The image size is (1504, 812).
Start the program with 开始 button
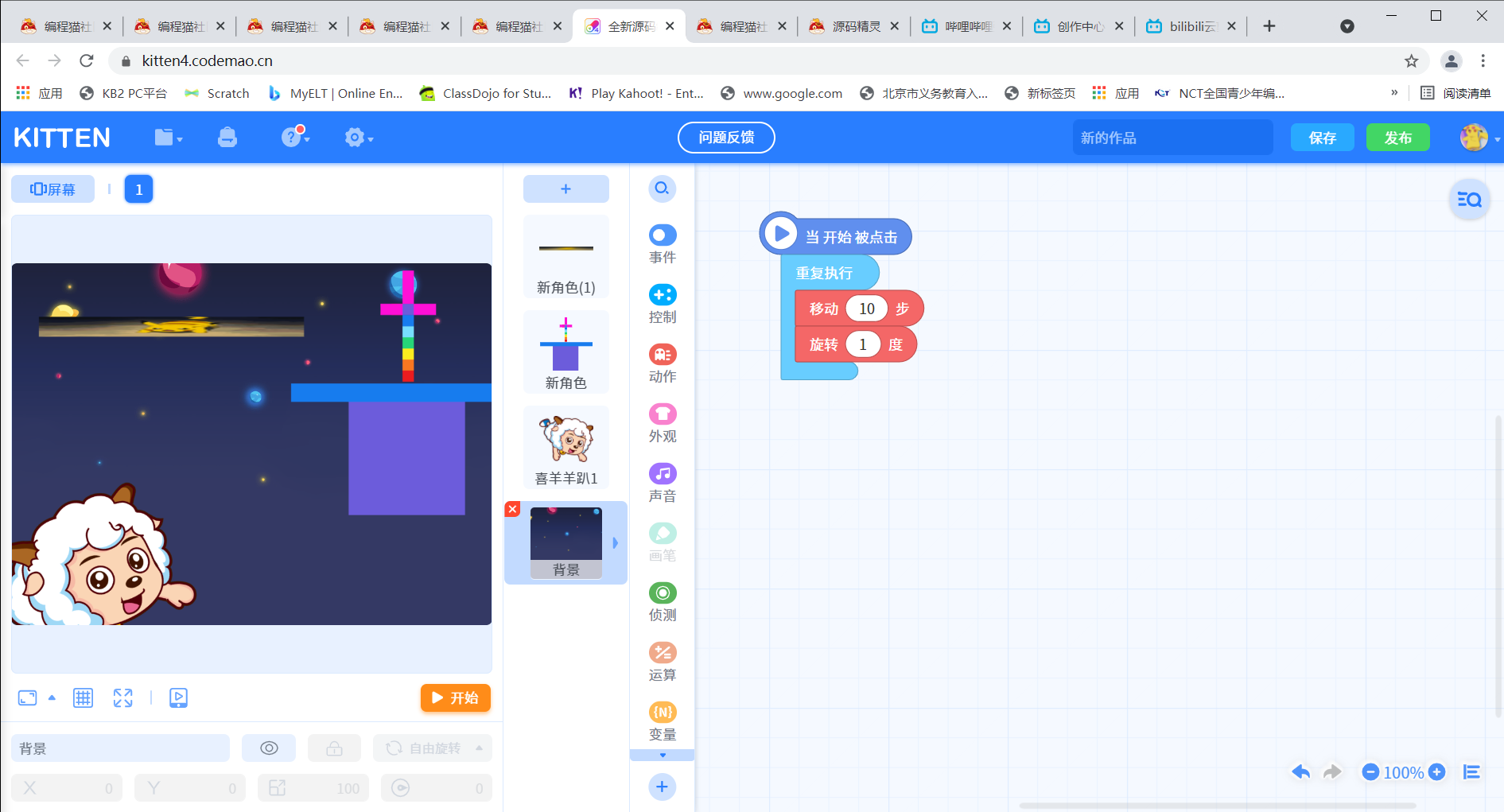tap(456, 697)
